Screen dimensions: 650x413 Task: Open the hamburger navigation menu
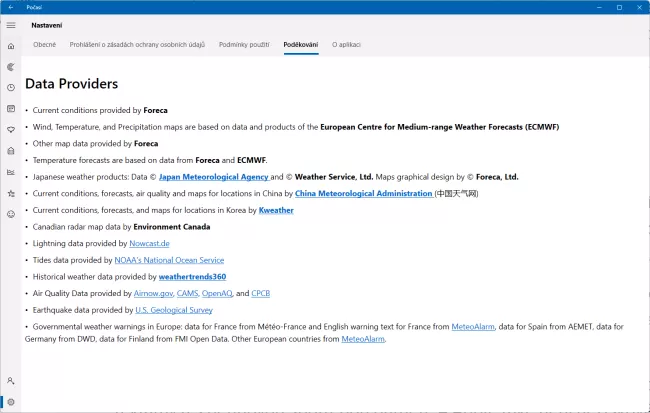click(11, 25)
